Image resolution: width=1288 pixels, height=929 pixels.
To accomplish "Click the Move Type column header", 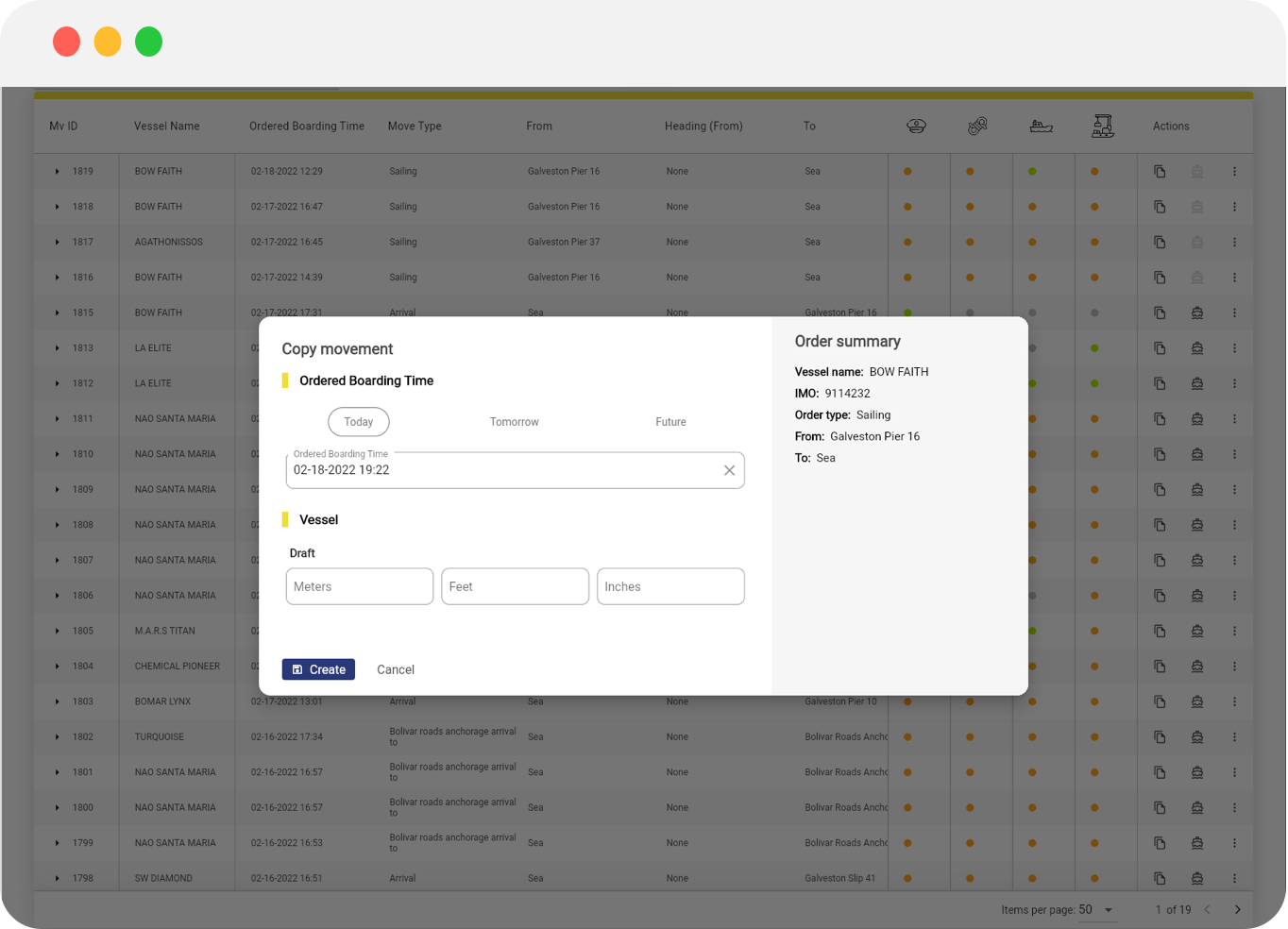I will pyautogui.click(x=415, y=126).
